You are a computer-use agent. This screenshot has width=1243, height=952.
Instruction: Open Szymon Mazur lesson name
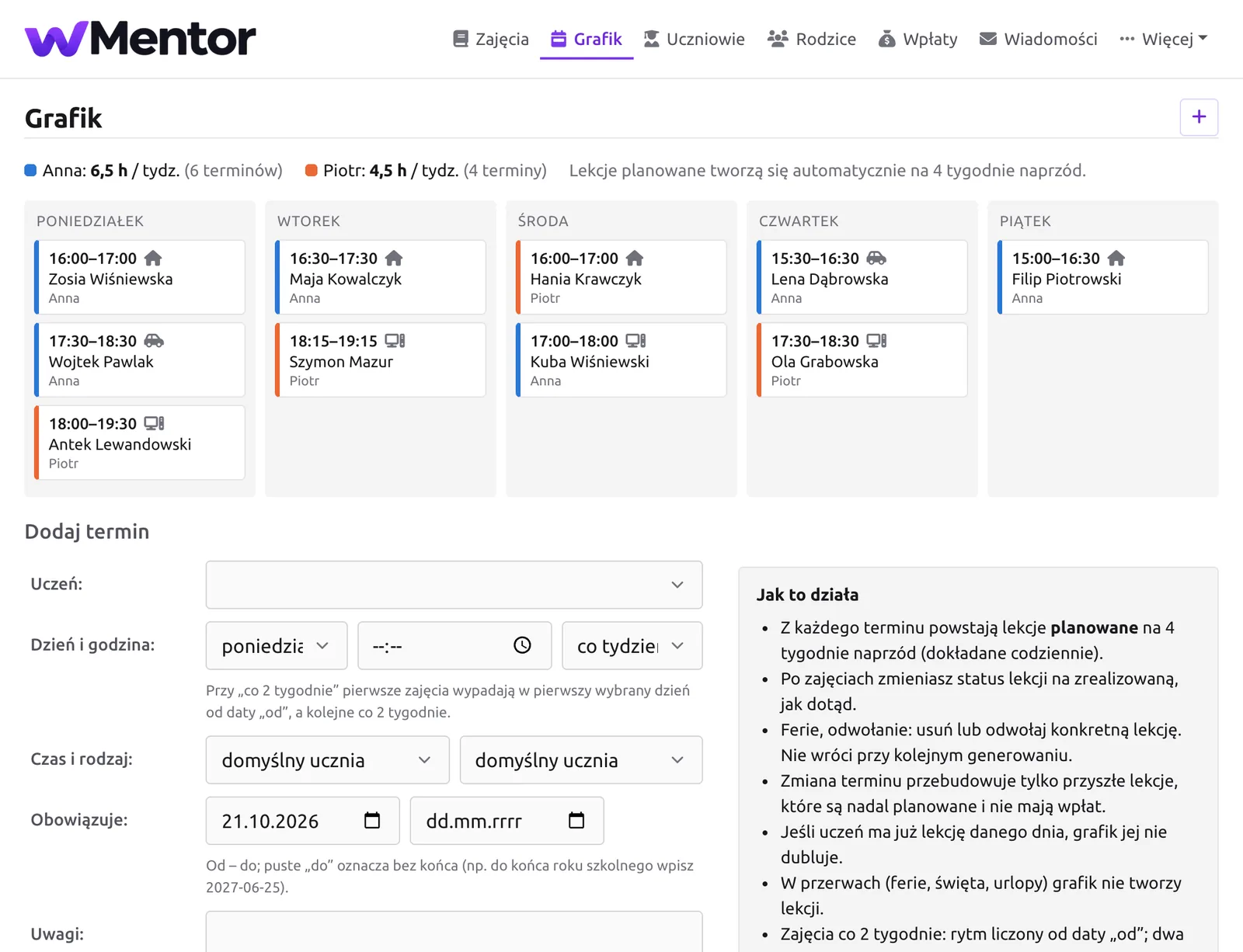point(341,362)
